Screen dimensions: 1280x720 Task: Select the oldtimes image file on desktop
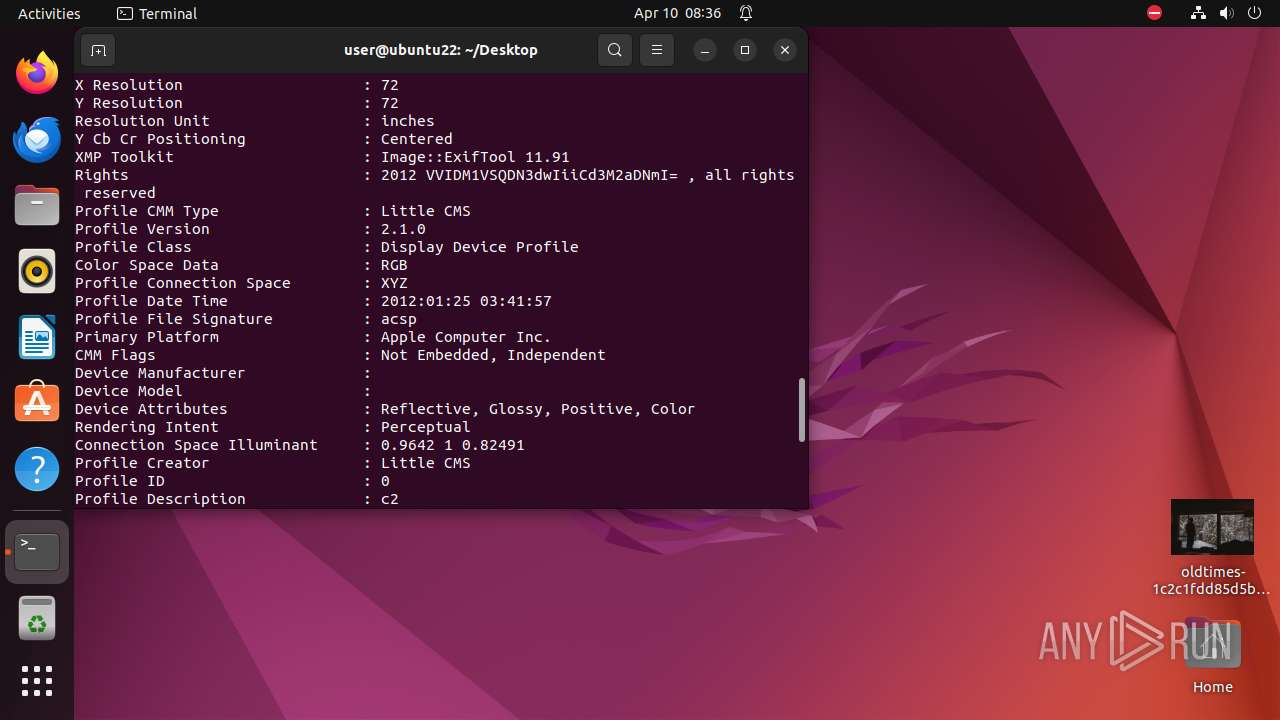pyautogui.click(x=1212, y=548)
